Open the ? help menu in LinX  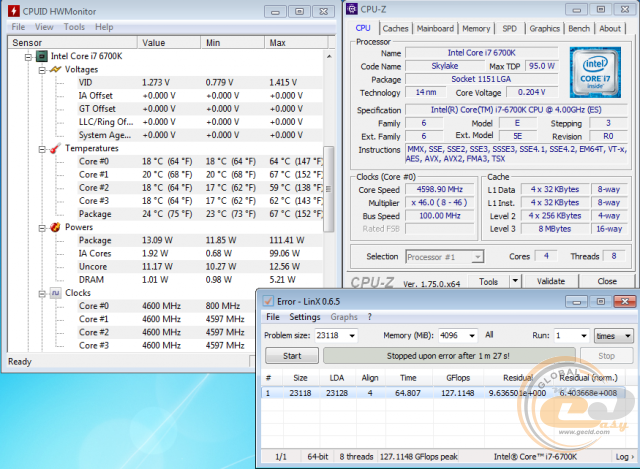pos(369,317)
